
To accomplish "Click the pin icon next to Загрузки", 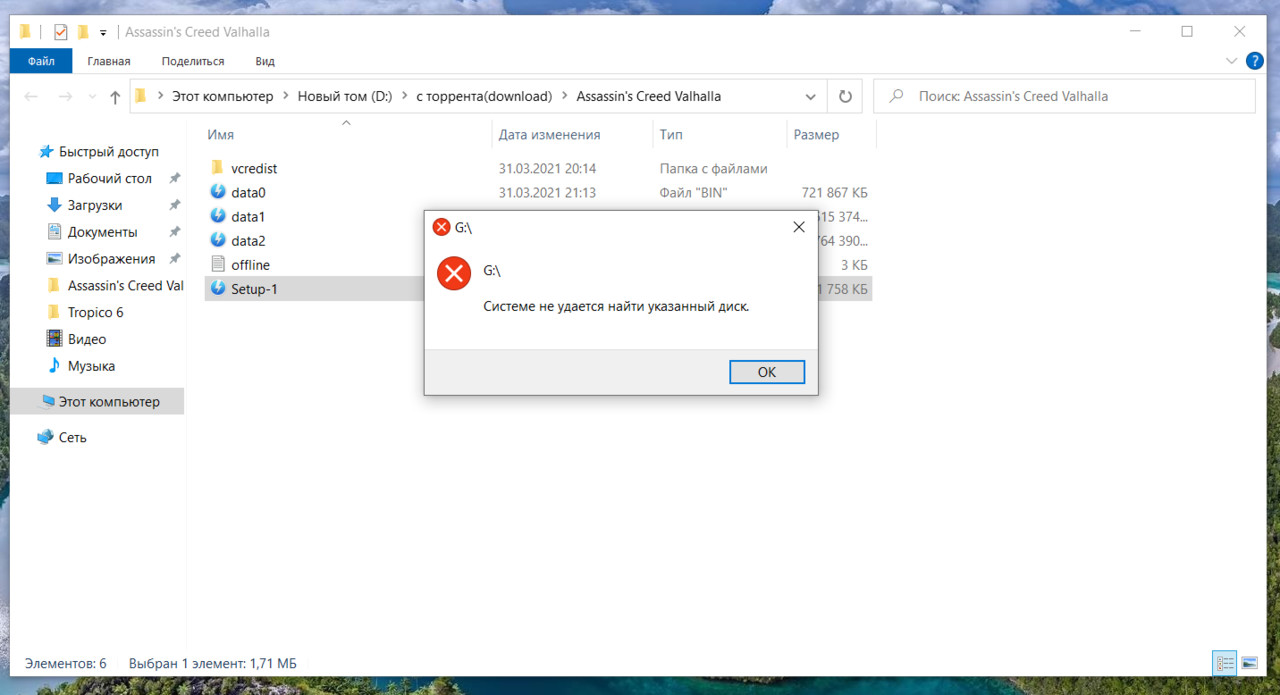I will 174,205.
